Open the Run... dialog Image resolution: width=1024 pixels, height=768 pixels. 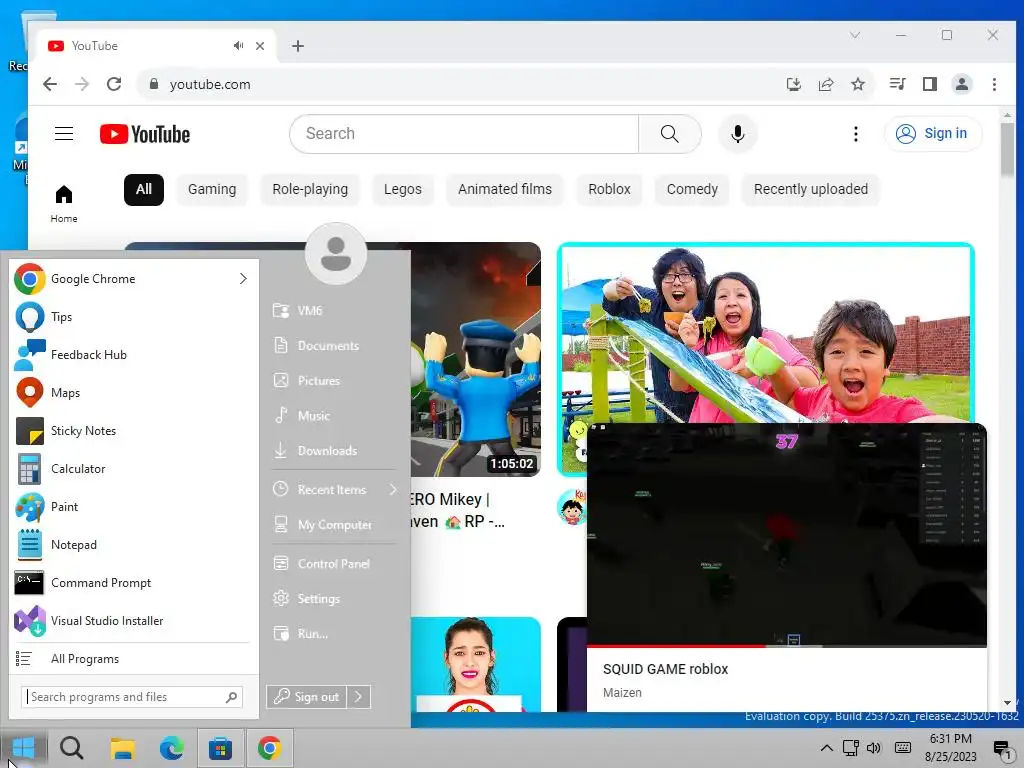[334, 633]
